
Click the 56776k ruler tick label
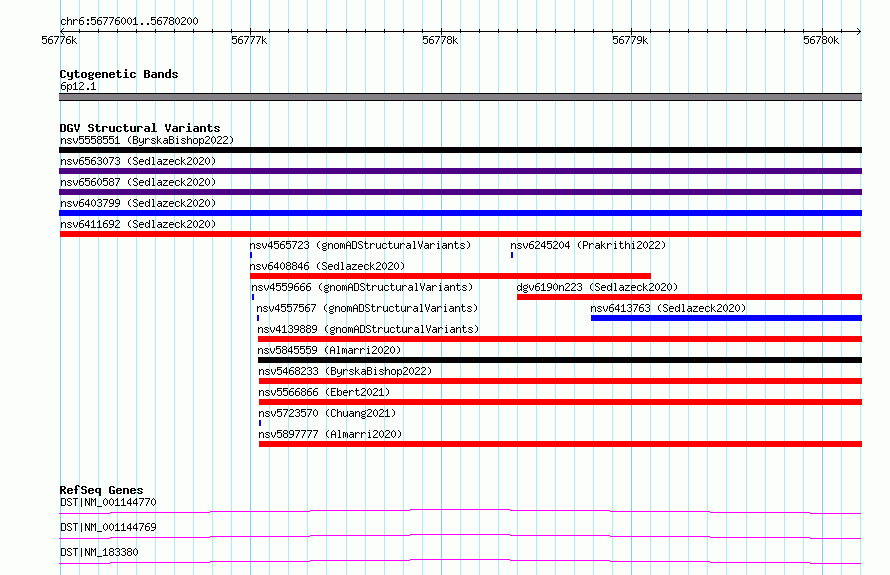click(x=59, y=40)
